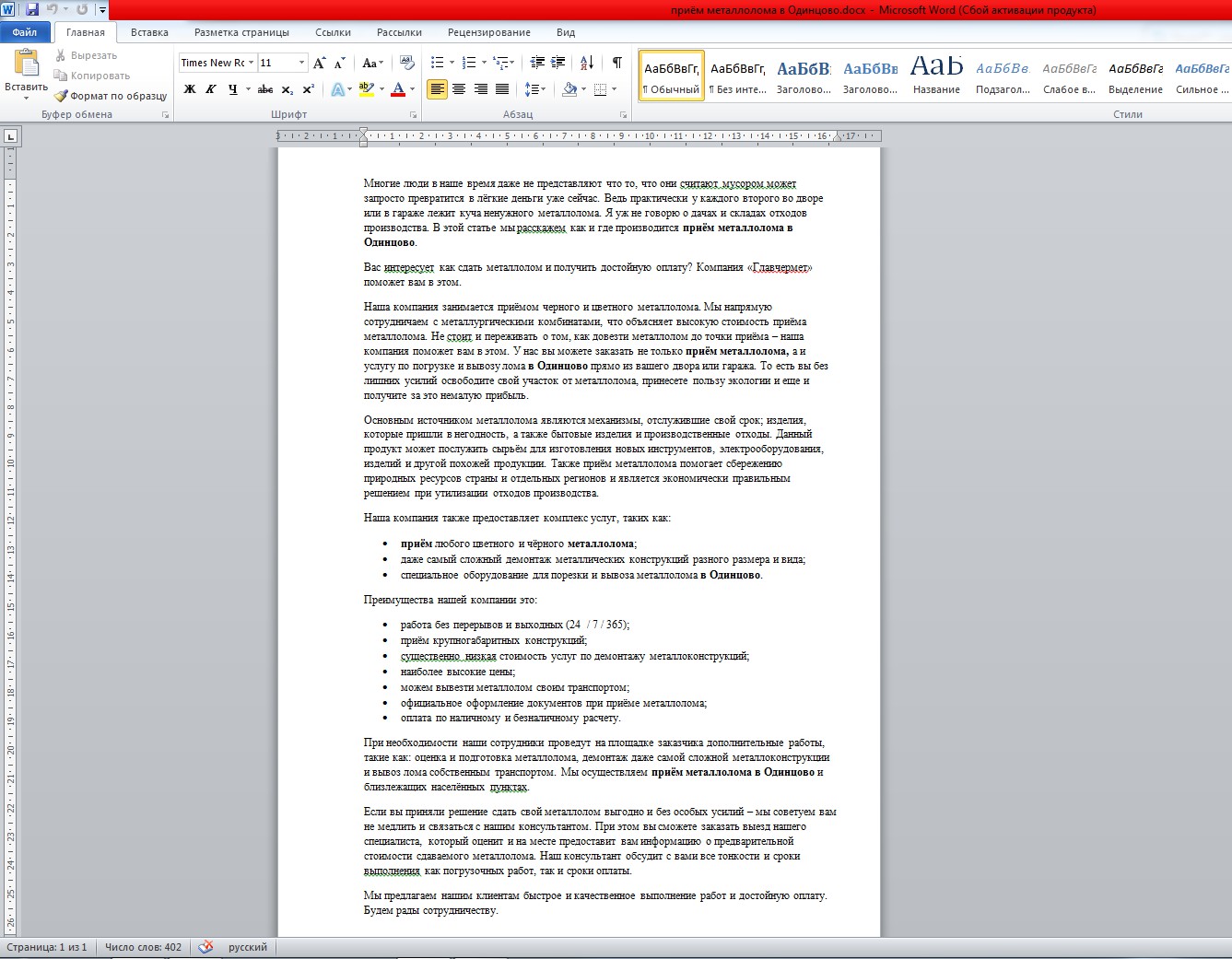
Task: Toggle subscript x₂ formatting
Action: pyautogui.click(x=287, y=89)
